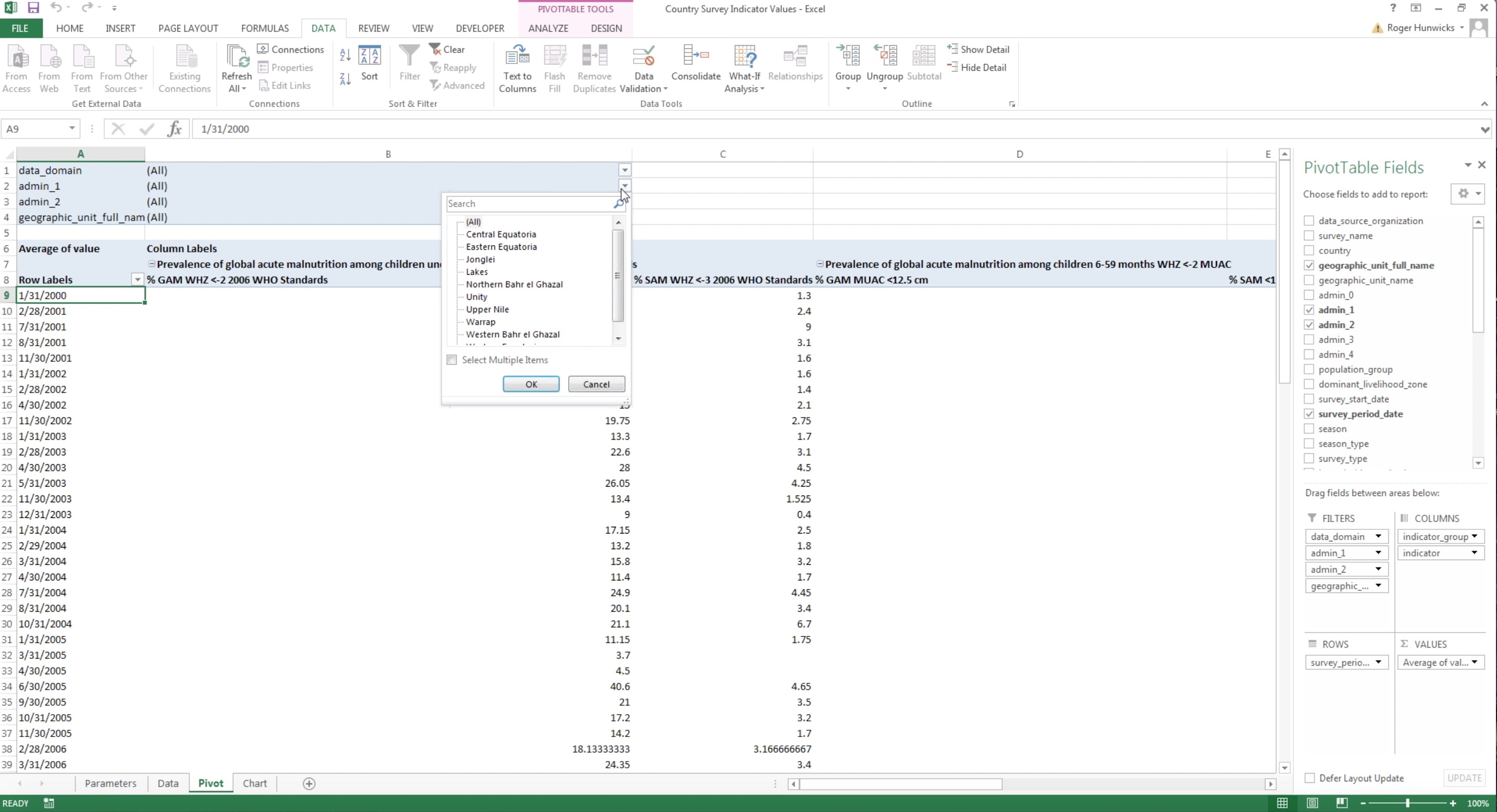Open the Row Labels filter dropdown

(137, 280)
